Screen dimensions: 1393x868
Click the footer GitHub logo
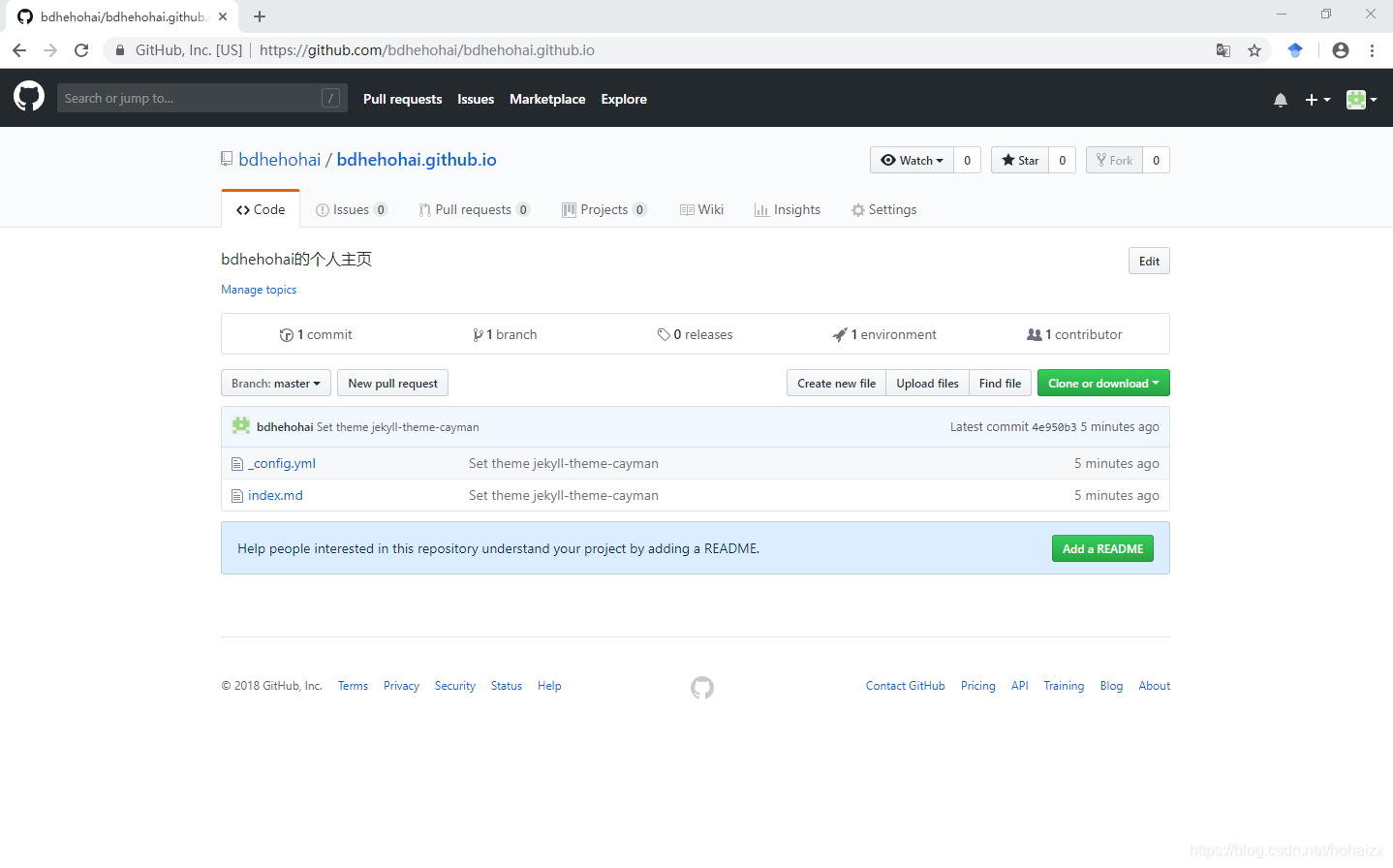[x=702, y=688]
